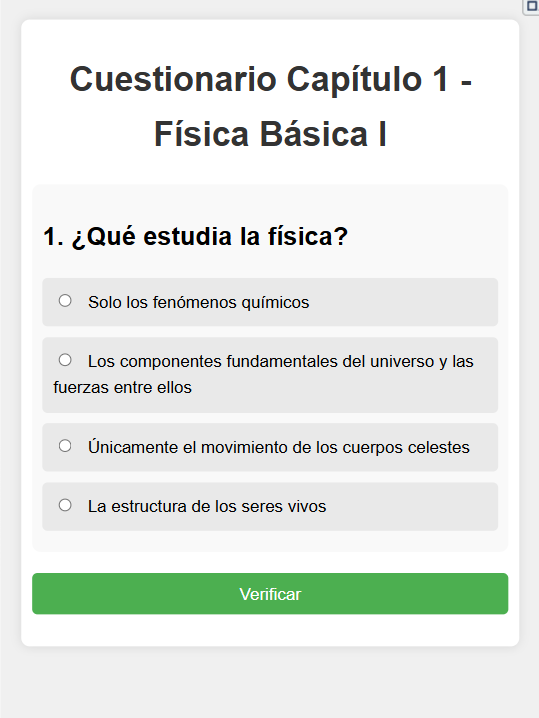The width and height of the screenshot is (539, 718).
Task: Click the green Verificar button
Action: (270, 593)
